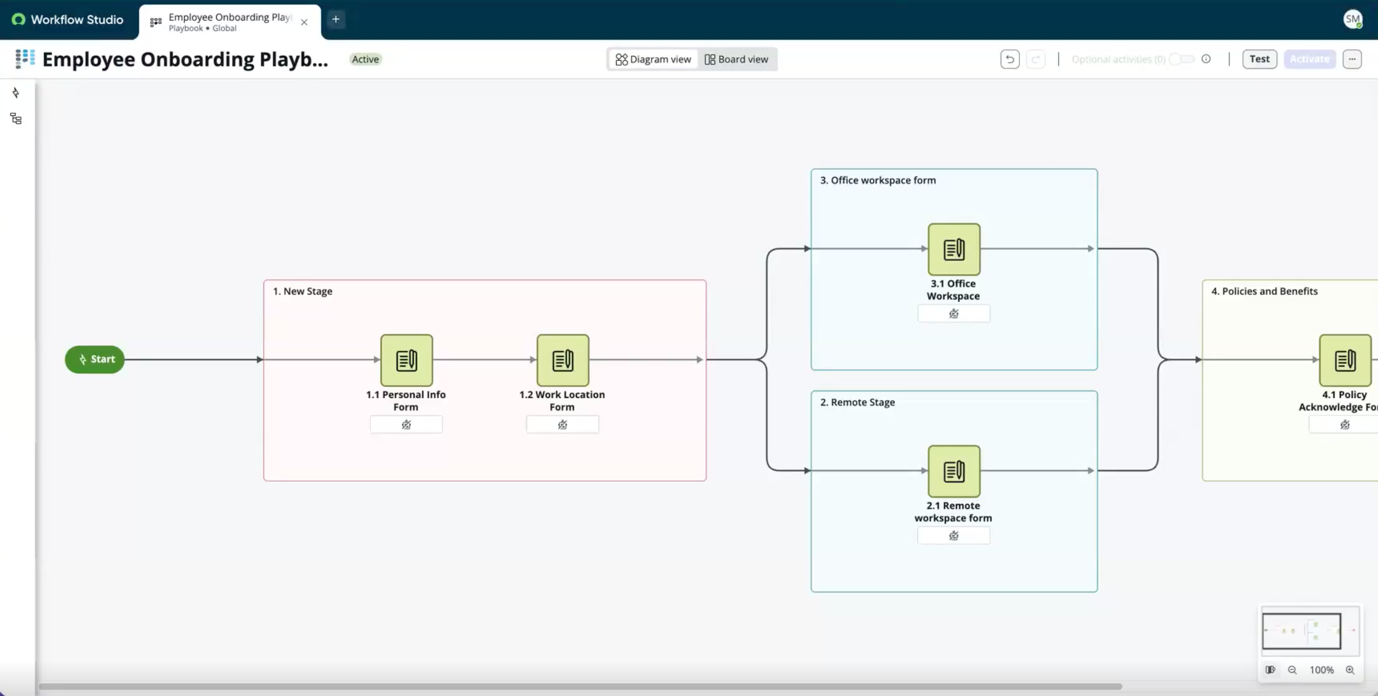Image resolution: width=1378 pixels, height=696 pixels.
Task: Select the '1. New Stage' header
Action: (x=303, y=291)
